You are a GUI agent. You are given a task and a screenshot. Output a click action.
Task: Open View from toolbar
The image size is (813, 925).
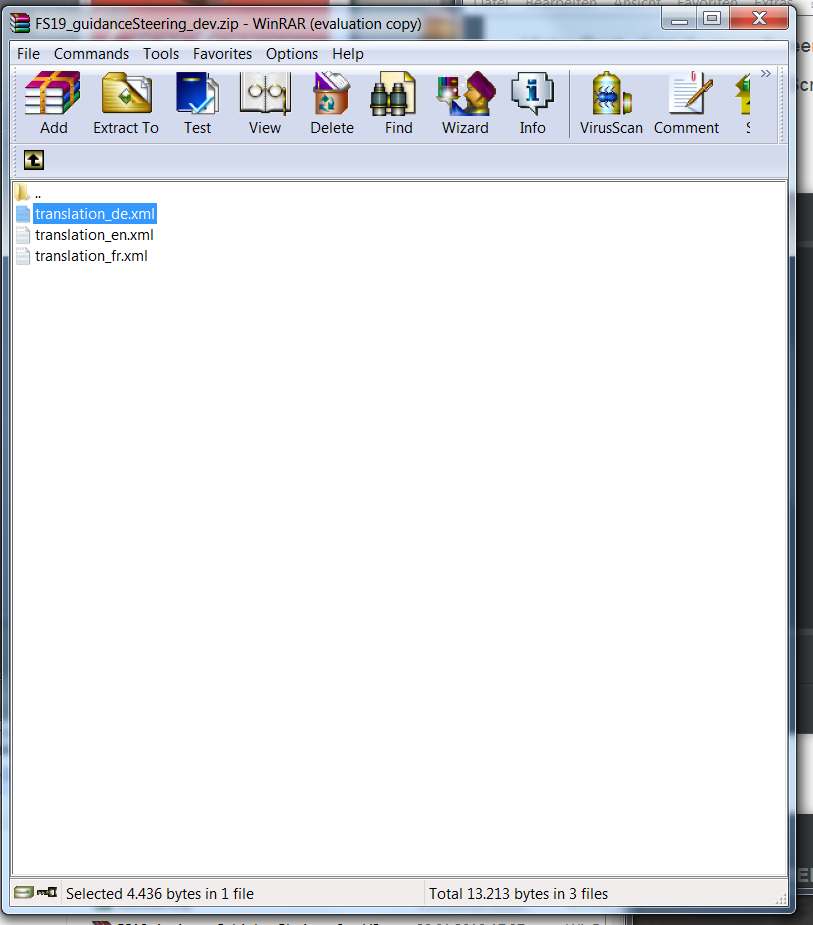(x=265, y=103)
